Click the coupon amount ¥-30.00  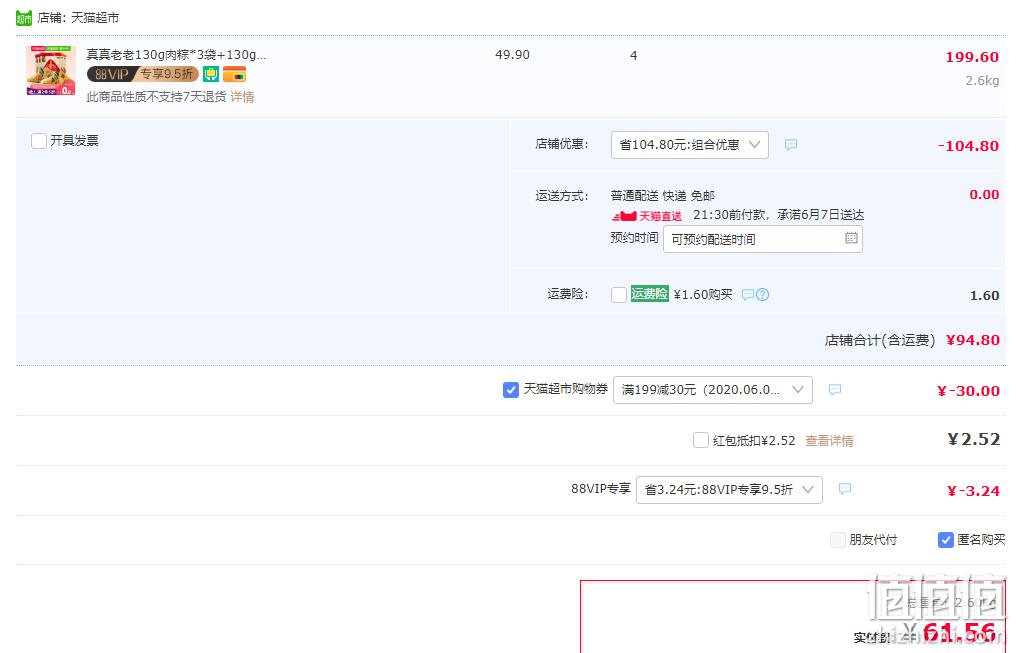968,391
